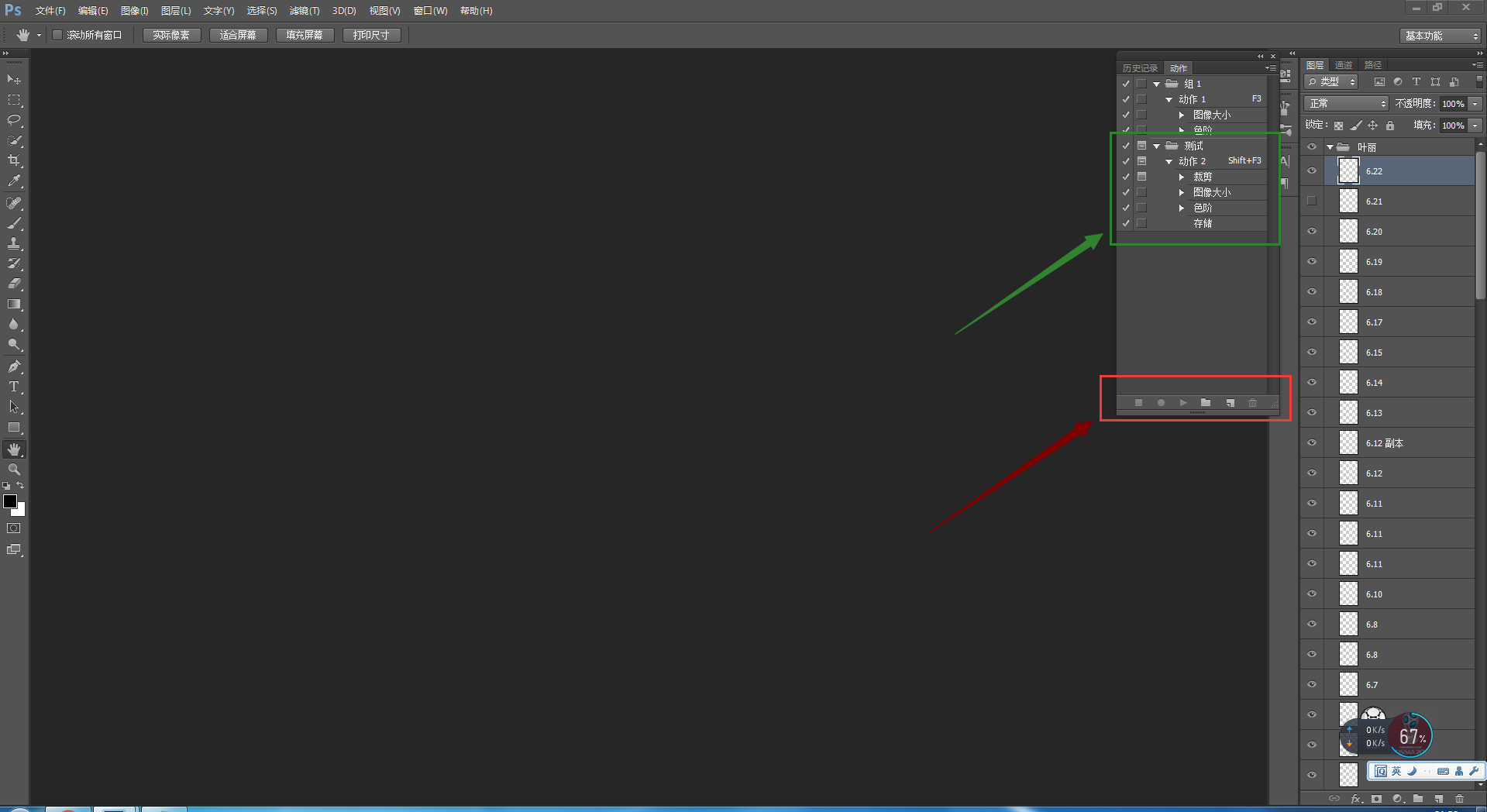The image size is (1487, 812).
Task: Collapse the 组 1 action set
Action: [x=1157, y=84]
